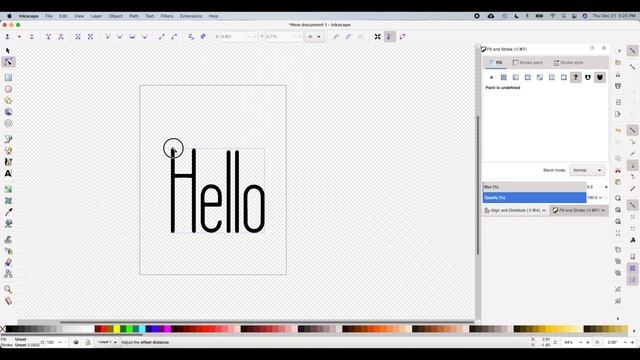Select the Spray tool
The height and width of the screenshot is (360, 640).
(x=8, y=251)
